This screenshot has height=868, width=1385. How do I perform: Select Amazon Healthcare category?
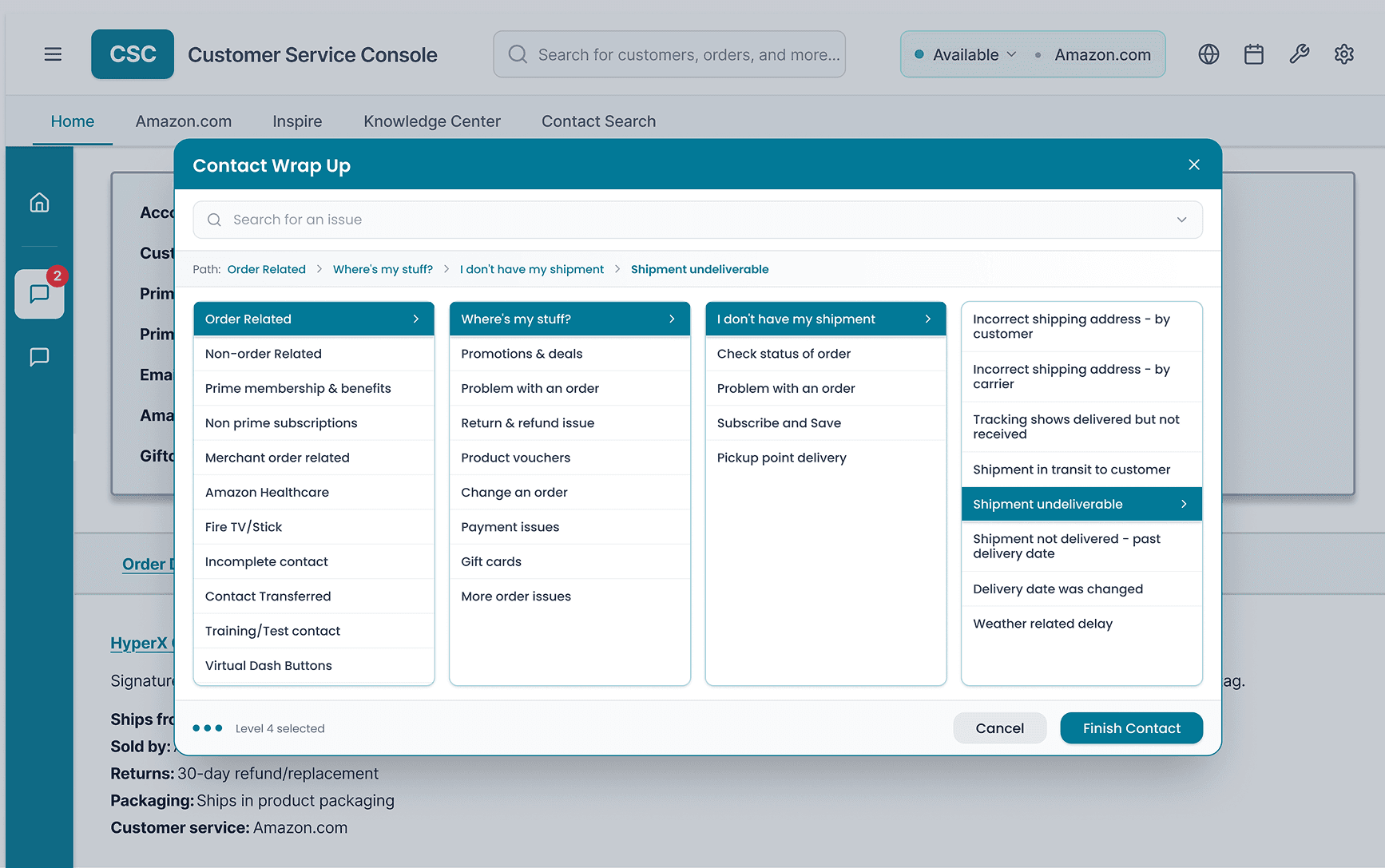314,493
